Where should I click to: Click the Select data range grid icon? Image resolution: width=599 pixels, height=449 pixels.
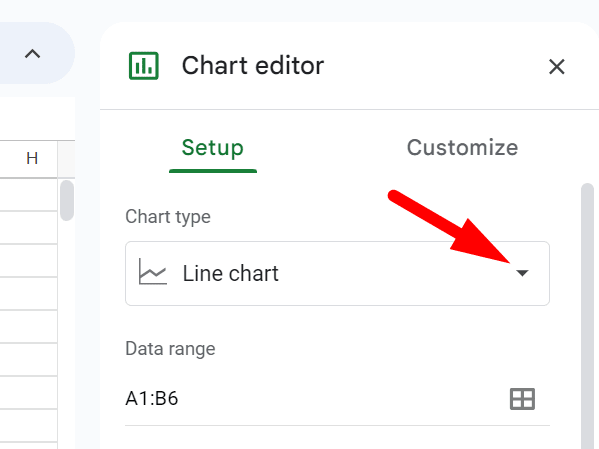522,399
